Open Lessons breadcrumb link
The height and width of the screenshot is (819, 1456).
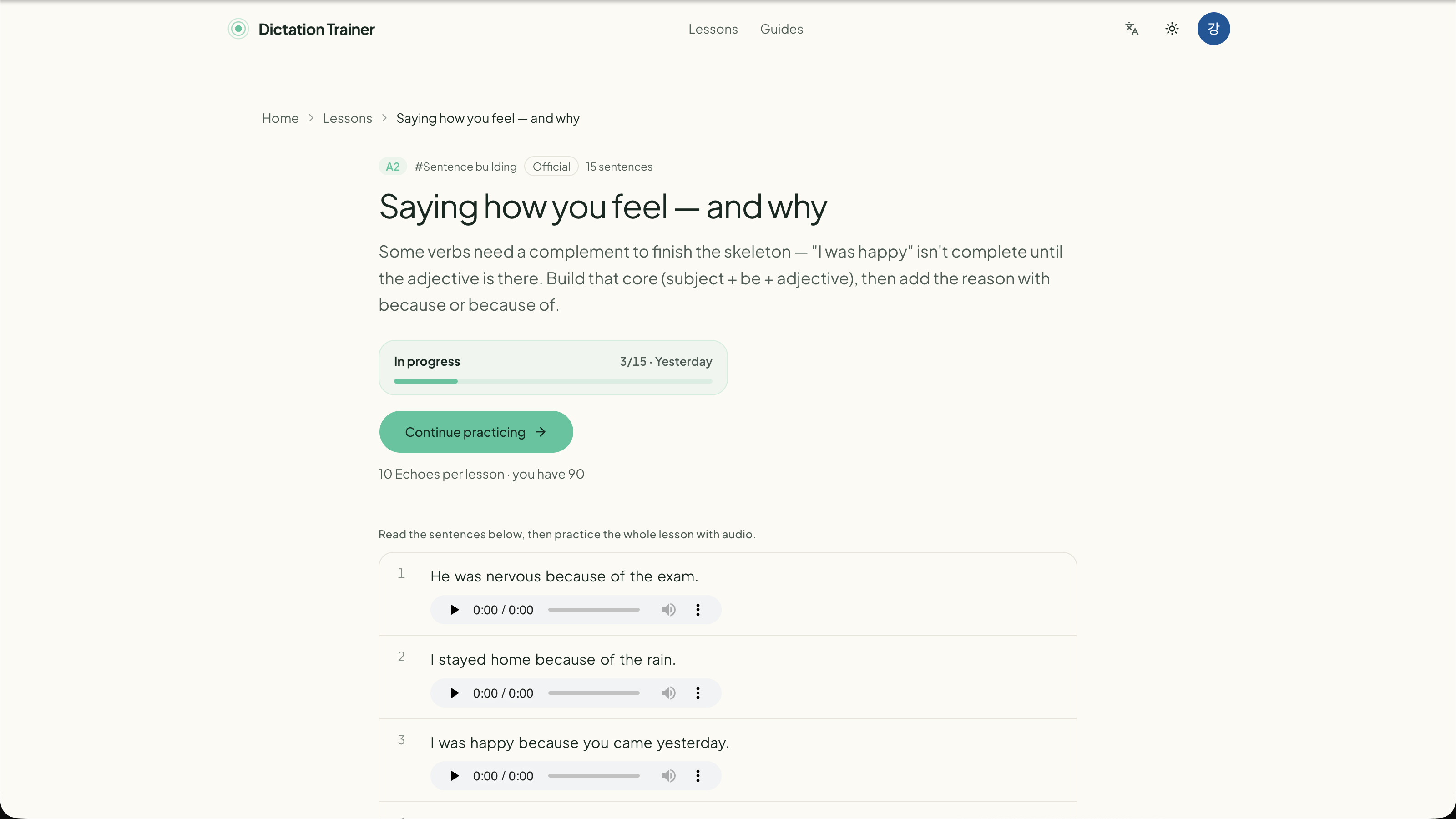pos(347,118)
